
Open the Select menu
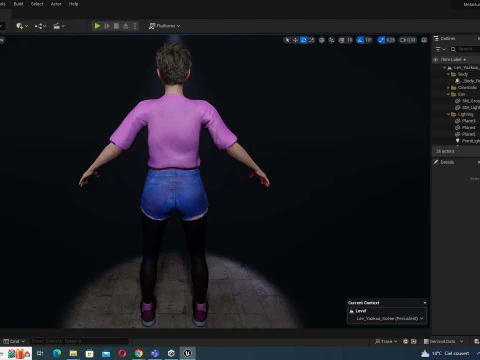[x=37, y=4]
